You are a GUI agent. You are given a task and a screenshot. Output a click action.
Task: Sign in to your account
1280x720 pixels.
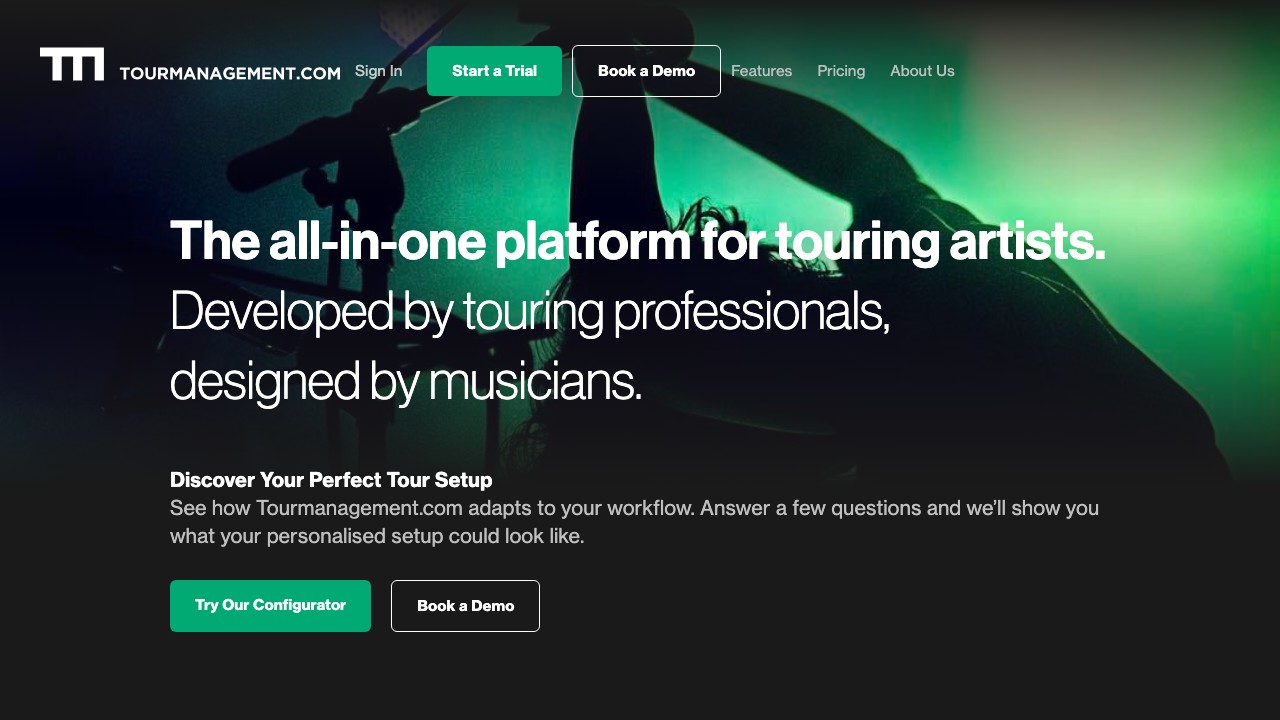coord(378,71)
